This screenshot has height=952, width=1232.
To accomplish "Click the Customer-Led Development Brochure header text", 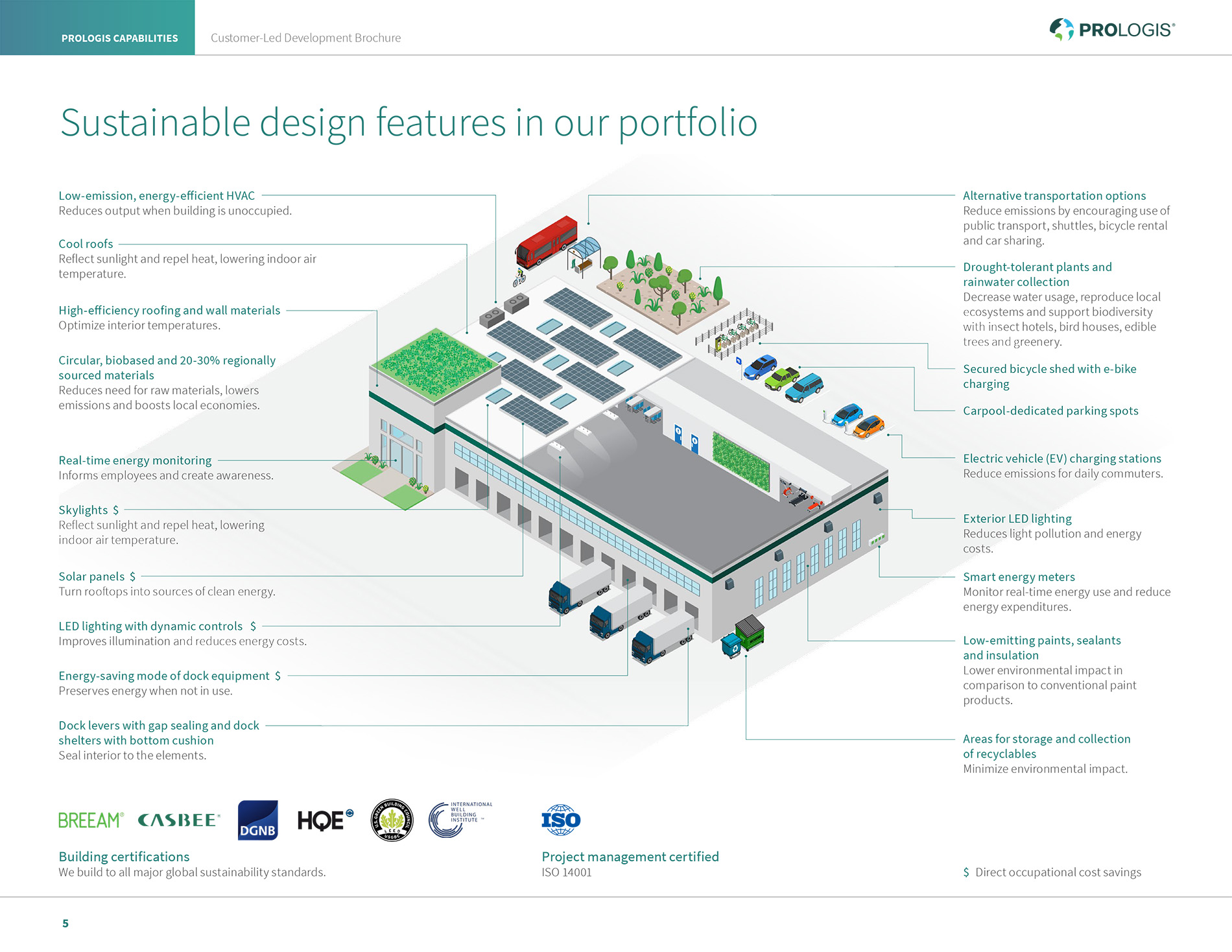I will click(x=305, y=38).
